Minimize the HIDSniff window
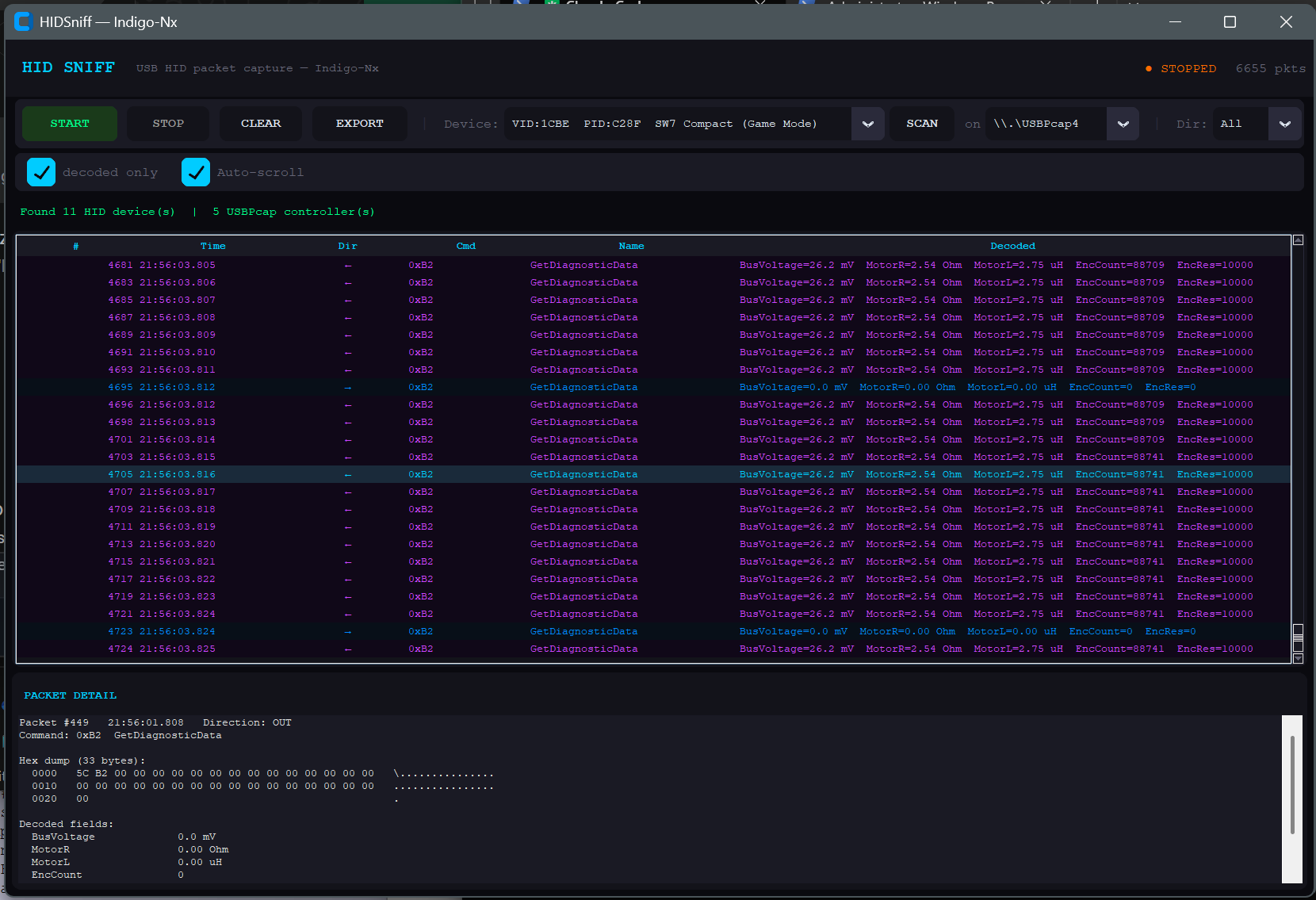Viewport: 1316px width, 900px height. [1175, 22]
